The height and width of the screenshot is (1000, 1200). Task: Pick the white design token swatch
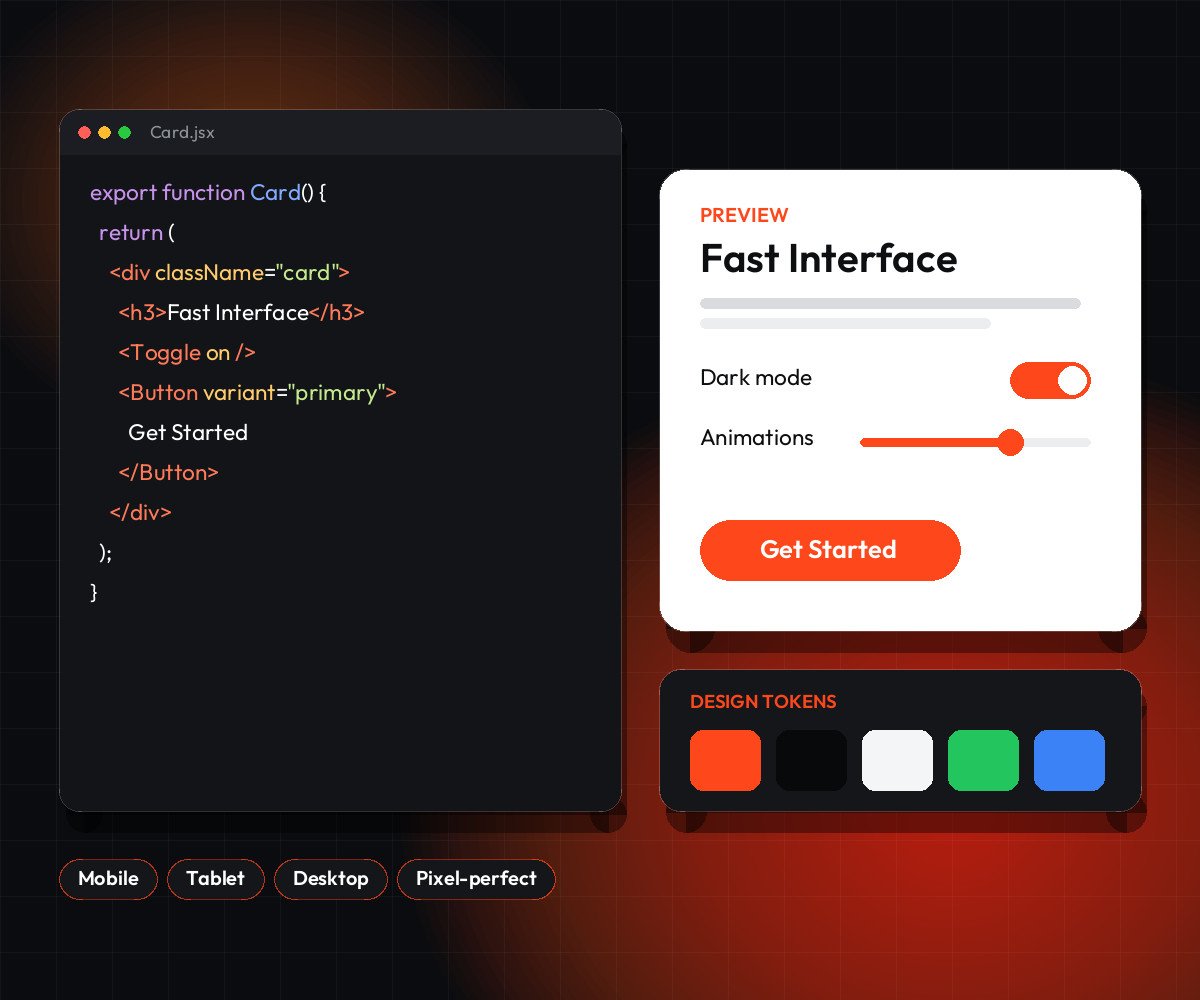897,760
